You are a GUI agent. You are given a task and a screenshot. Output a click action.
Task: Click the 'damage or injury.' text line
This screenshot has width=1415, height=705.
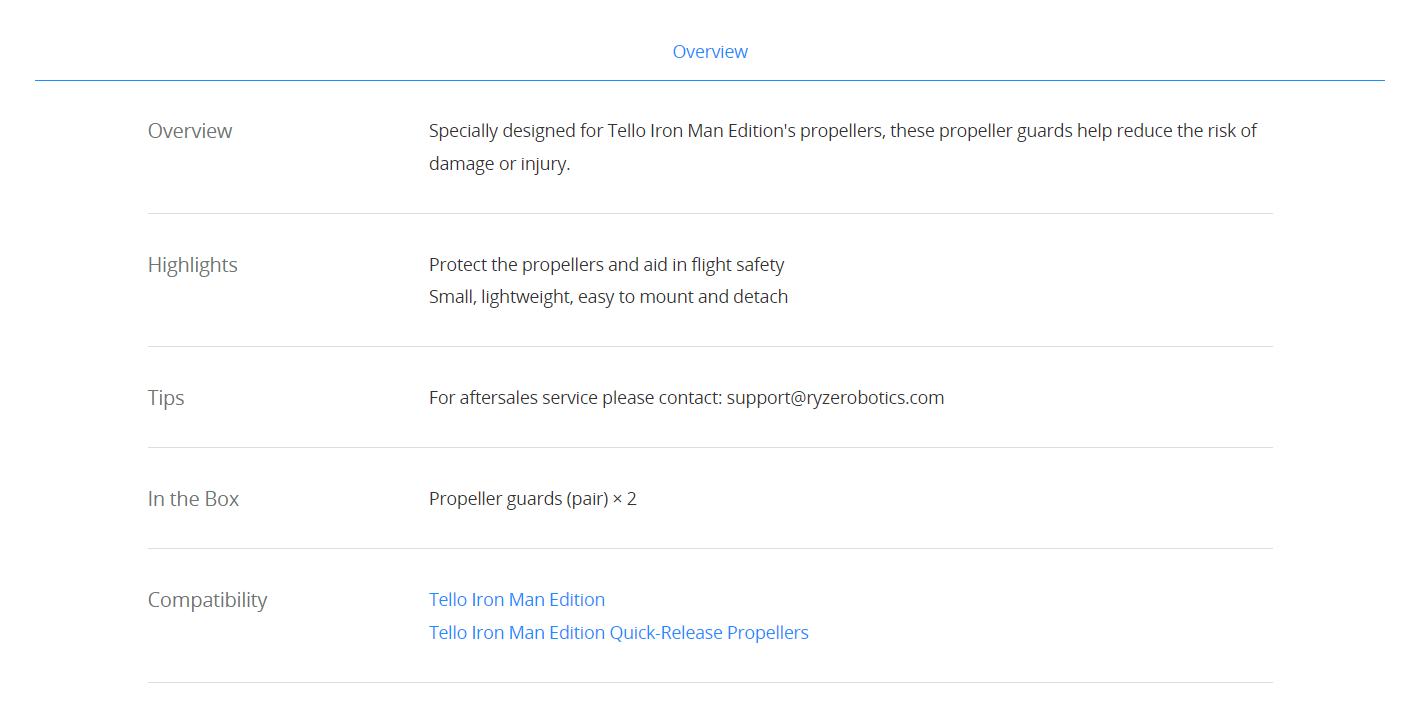pos(499,164)
